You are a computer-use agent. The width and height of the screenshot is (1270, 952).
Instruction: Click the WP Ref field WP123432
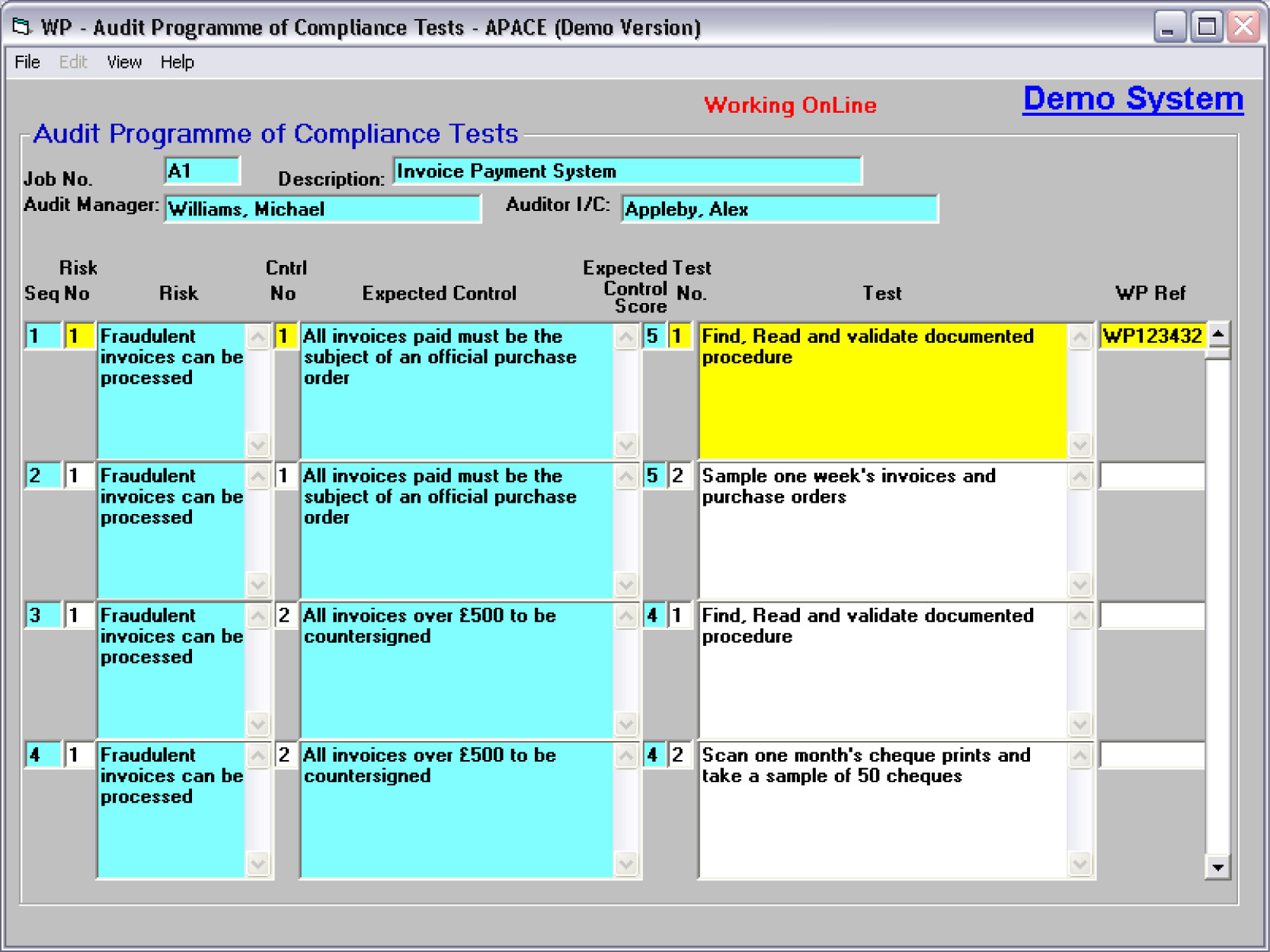click(1151, 336)
